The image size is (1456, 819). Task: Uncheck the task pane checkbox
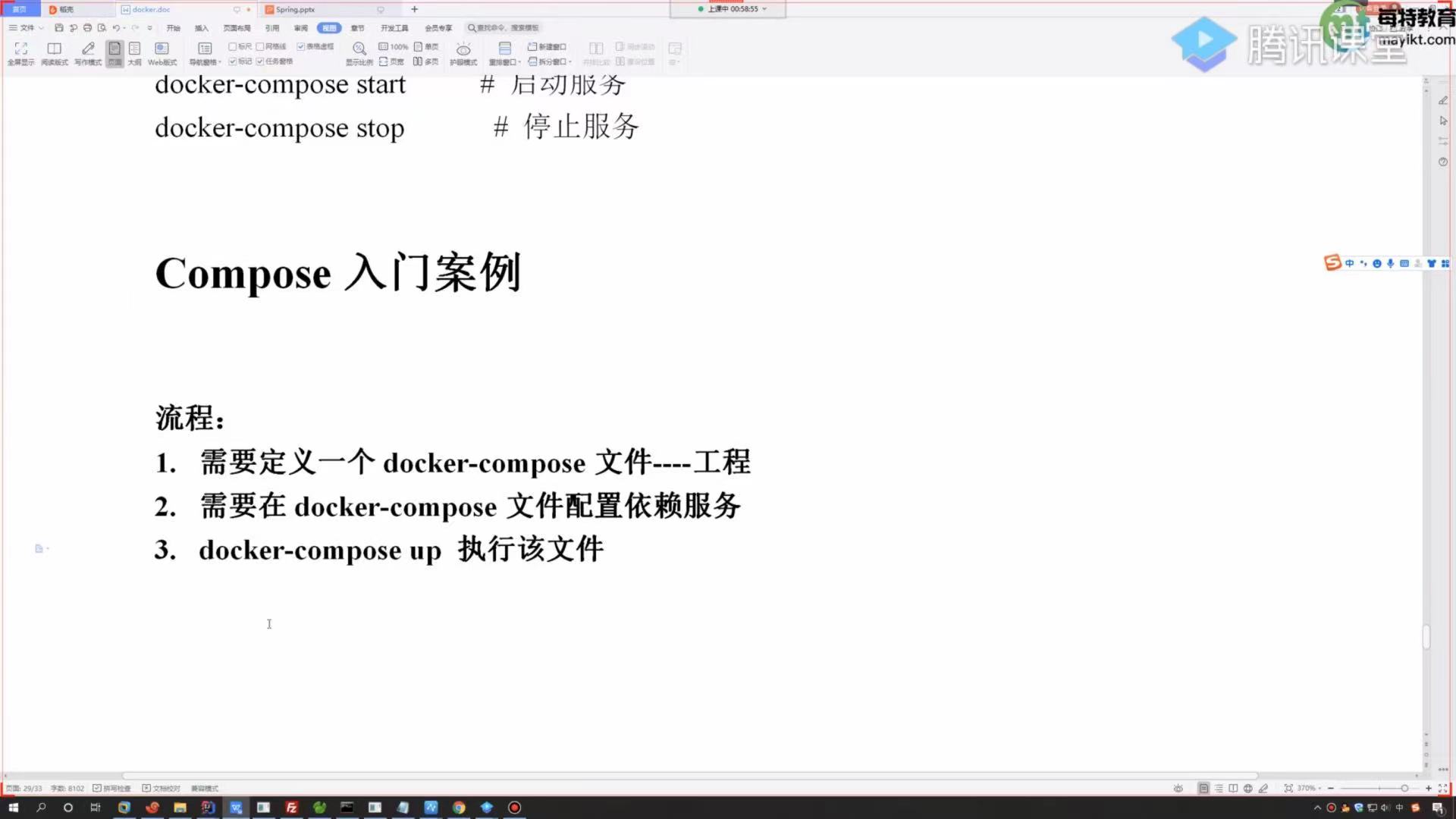click(x=260, y=61)
